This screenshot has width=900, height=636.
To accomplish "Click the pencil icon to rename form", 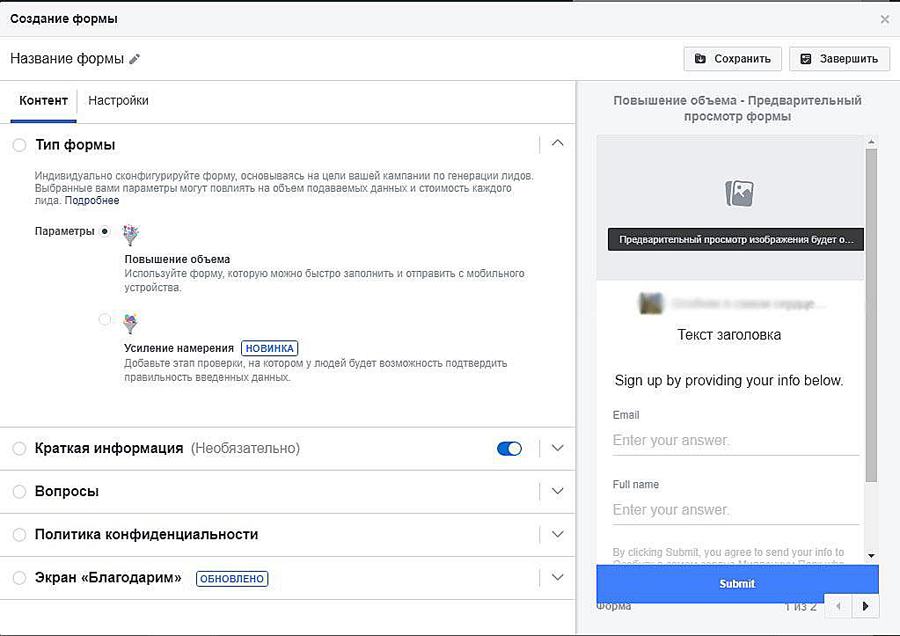I will point(135,59).
